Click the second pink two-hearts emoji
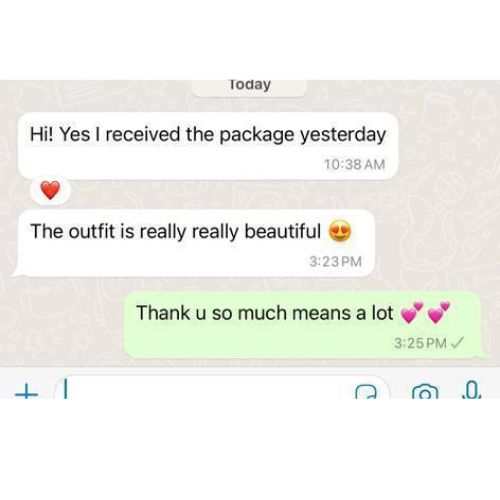The image size is (500, 500). tap(439, 312)
